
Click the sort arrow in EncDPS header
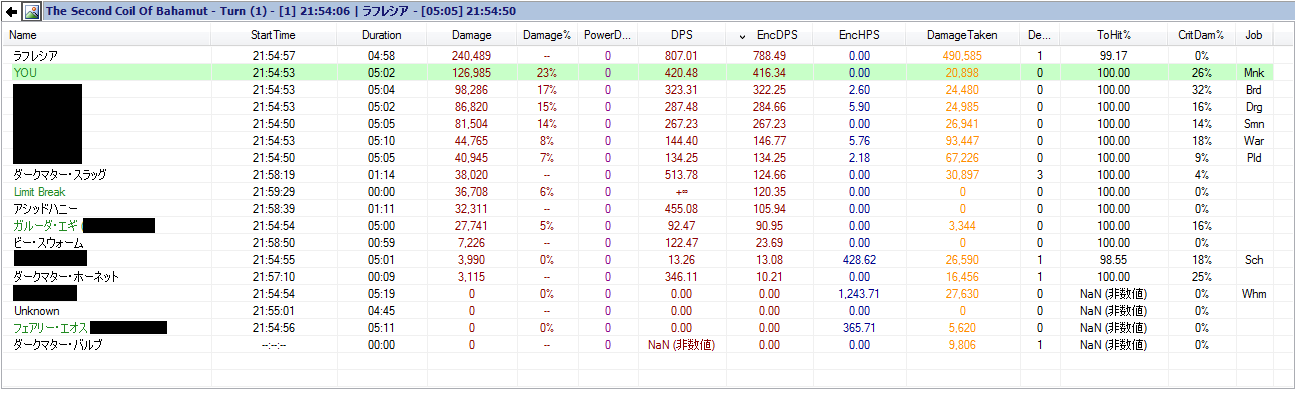tap(742, 36)
